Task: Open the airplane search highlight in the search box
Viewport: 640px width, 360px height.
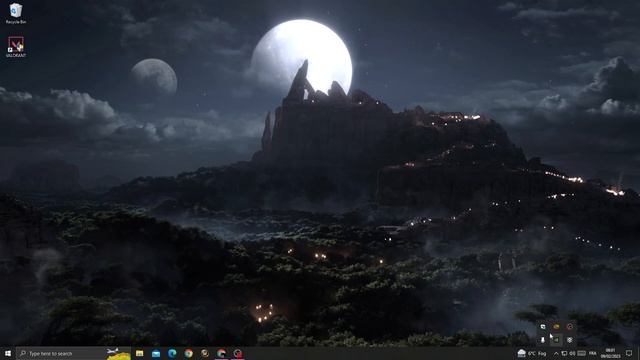Action: (x=118, y=353)
